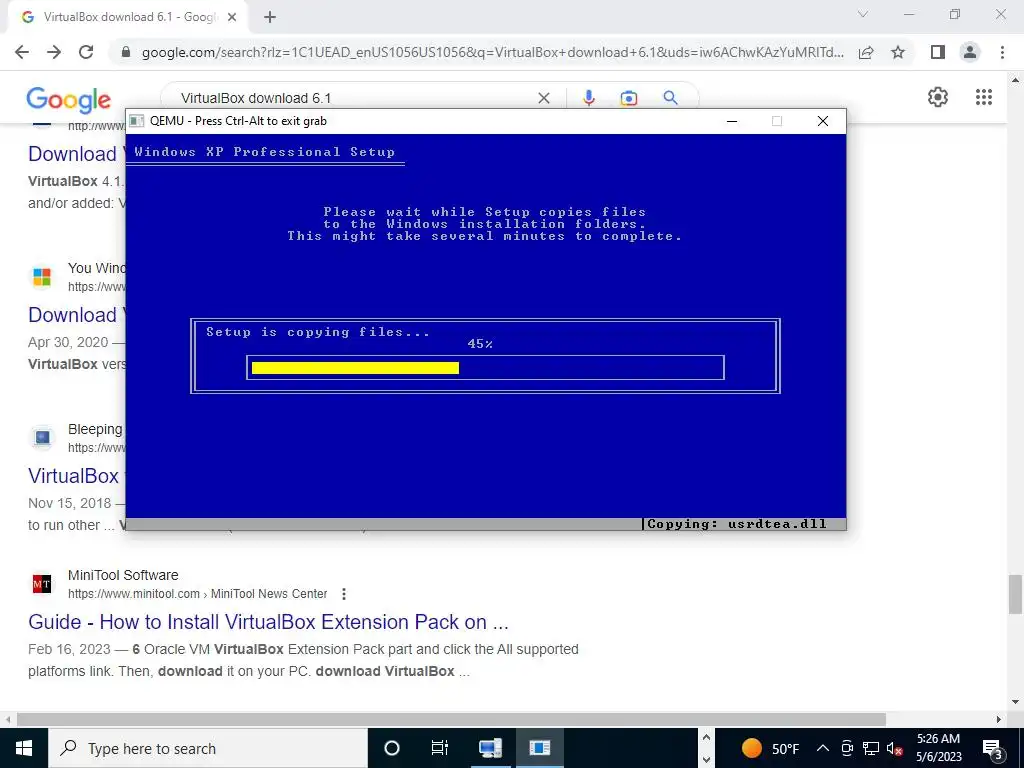Open the Windows Start menu

click(24, 748)
